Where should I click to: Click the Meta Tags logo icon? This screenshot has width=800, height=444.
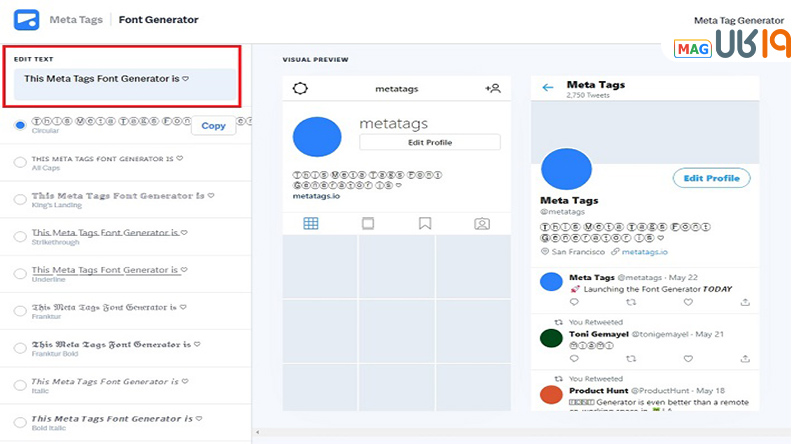click(27, 19)
